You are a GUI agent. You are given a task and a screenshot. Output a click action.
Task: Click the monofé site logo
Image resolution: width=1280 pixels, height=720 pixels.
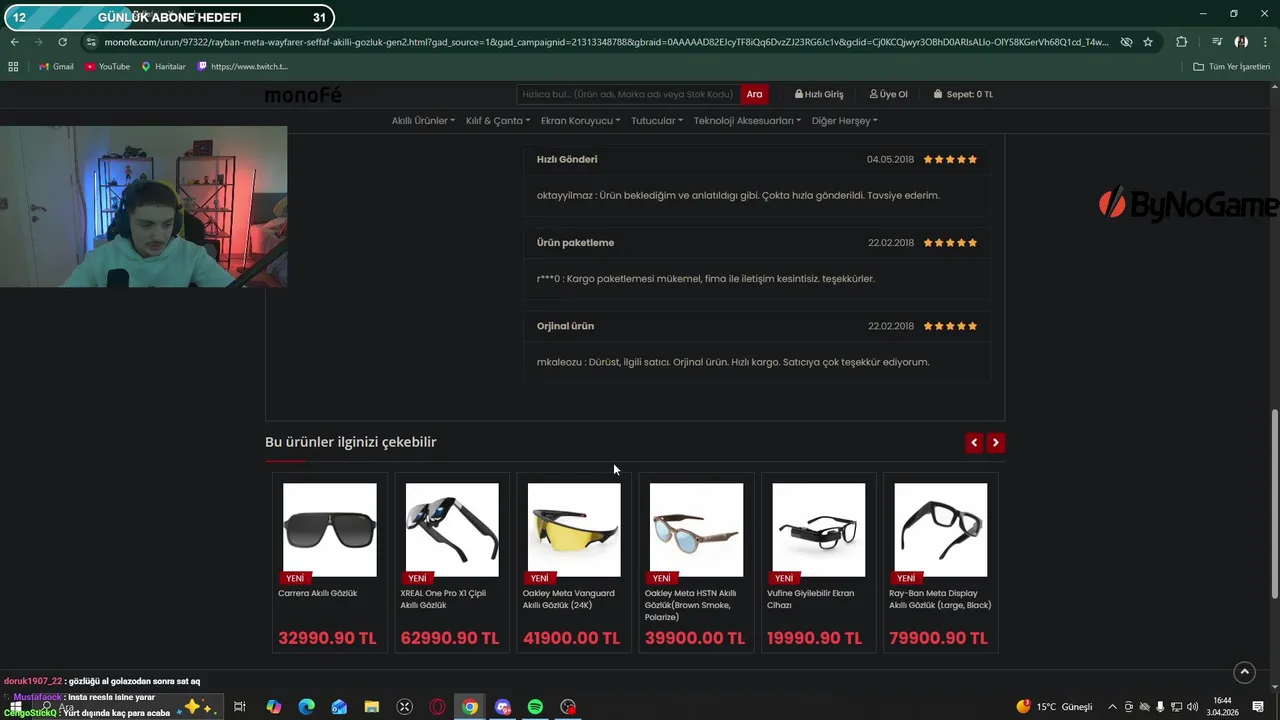click(x=303, y=95)
